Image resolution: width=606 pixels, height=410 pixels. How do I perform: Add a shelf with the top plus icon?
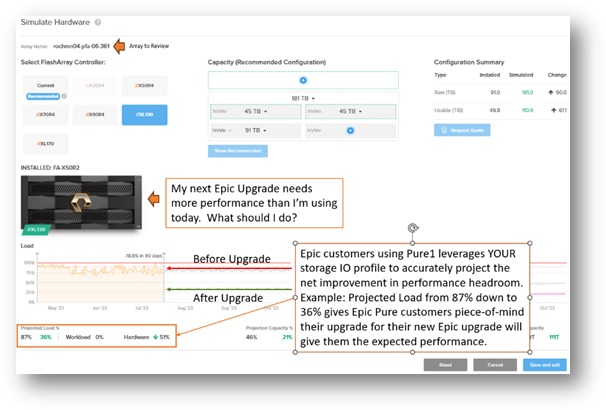coord(303,80)
